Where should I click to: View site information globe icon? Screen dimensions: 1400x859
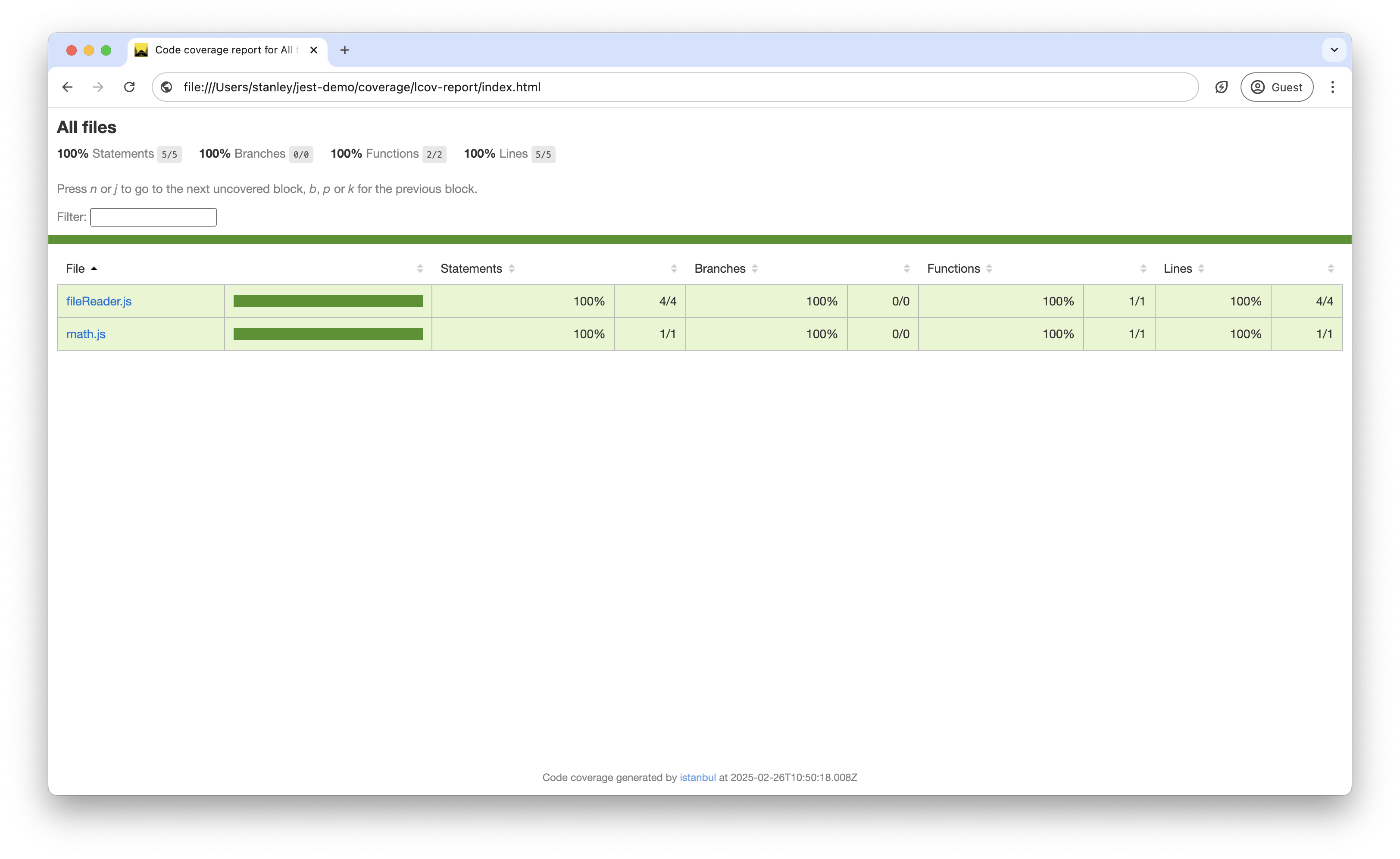(x=166, y=87)
